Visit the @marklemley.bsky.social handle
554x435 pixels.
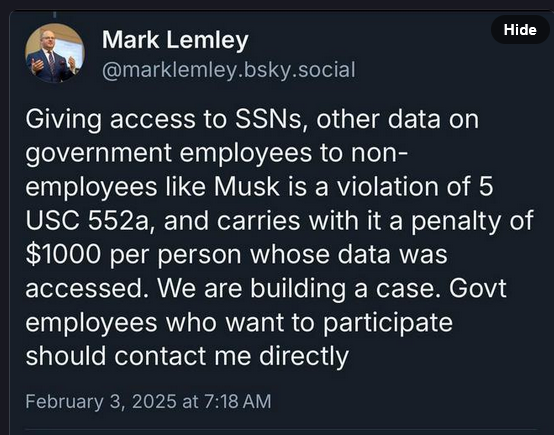[x=229, y=70]
